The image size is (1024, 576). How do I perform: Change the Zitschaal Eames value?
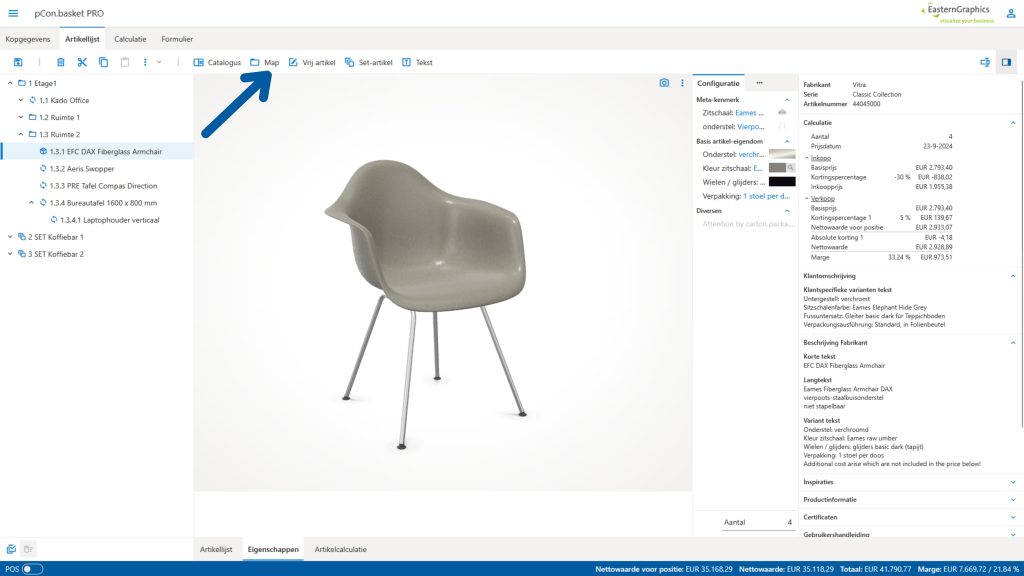pos(749,113)
